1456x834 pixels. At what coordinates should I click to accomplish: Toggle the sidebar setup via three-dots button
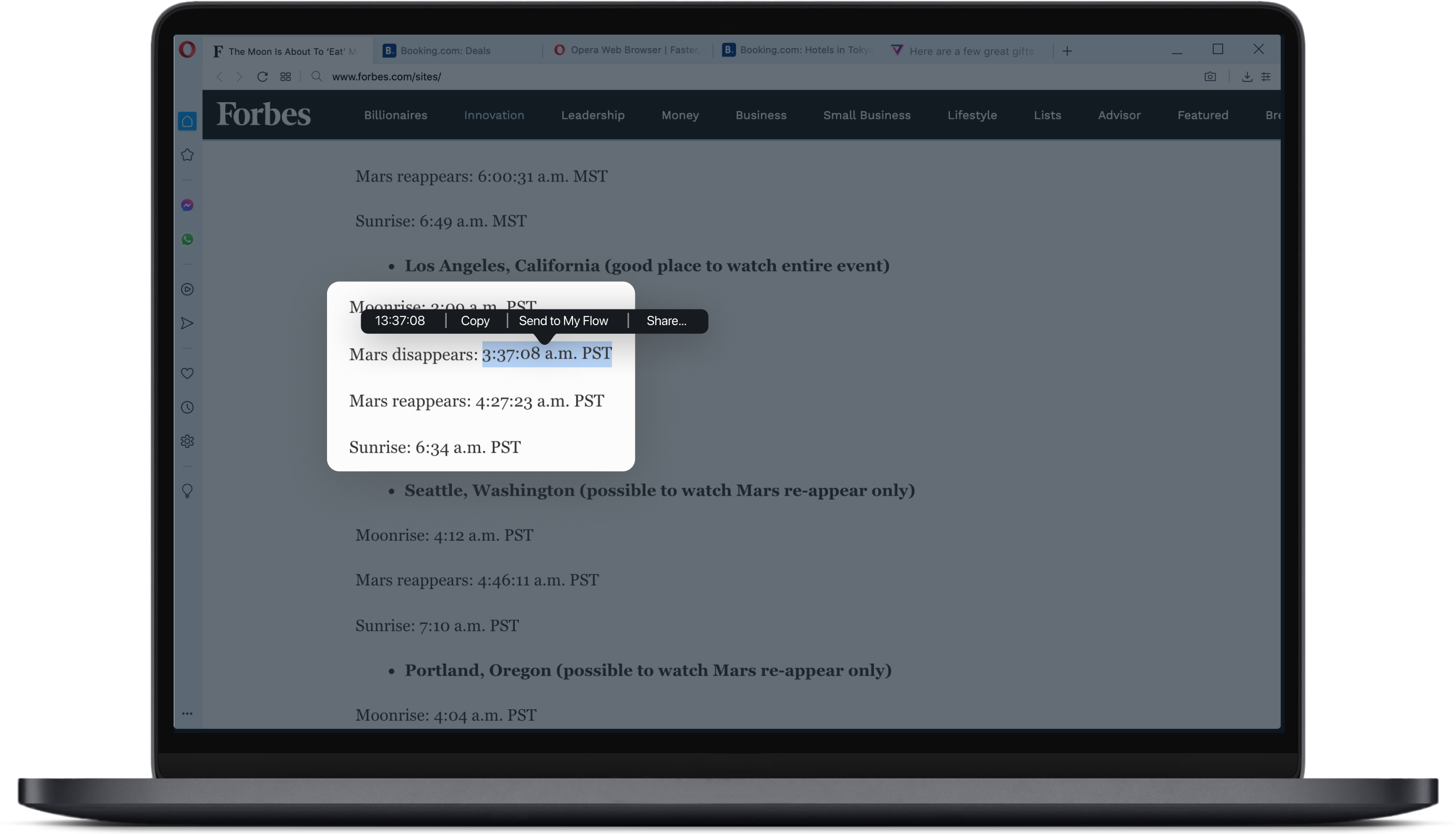187,713
